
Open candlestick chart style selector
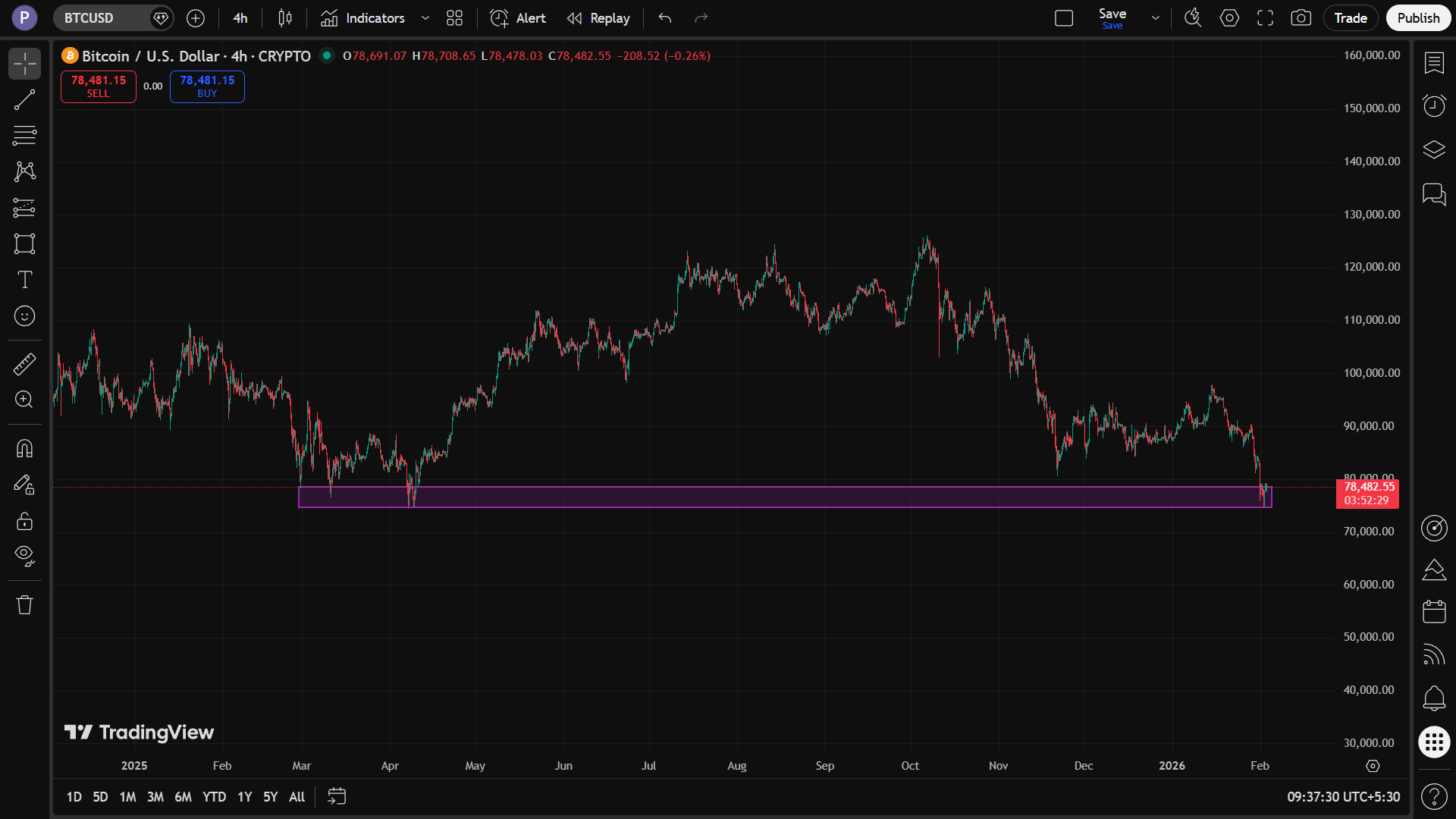coord(285,18)
